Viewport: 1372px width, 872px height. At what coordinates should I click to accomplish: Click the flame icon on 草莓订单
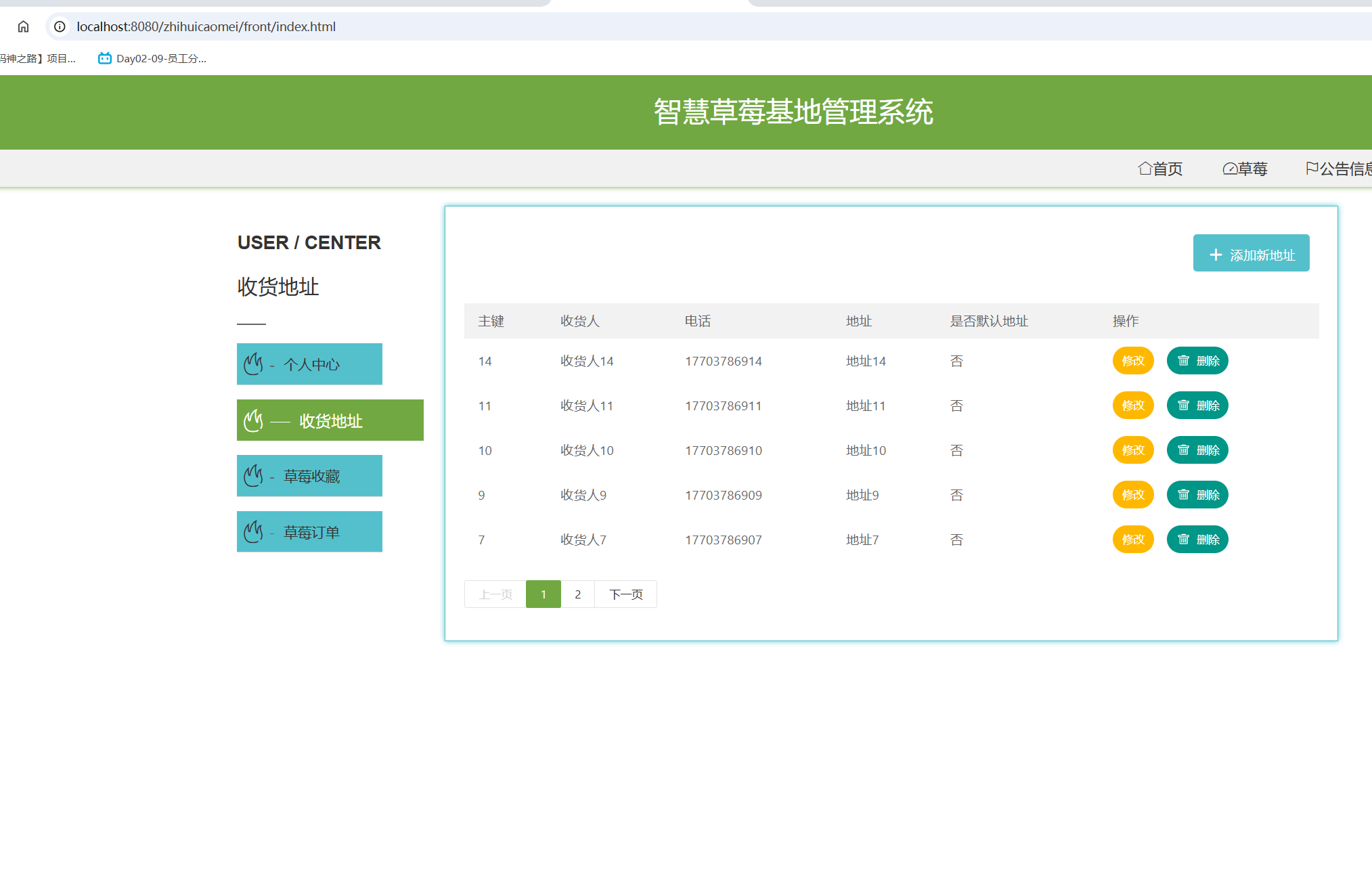coord(253,531)
